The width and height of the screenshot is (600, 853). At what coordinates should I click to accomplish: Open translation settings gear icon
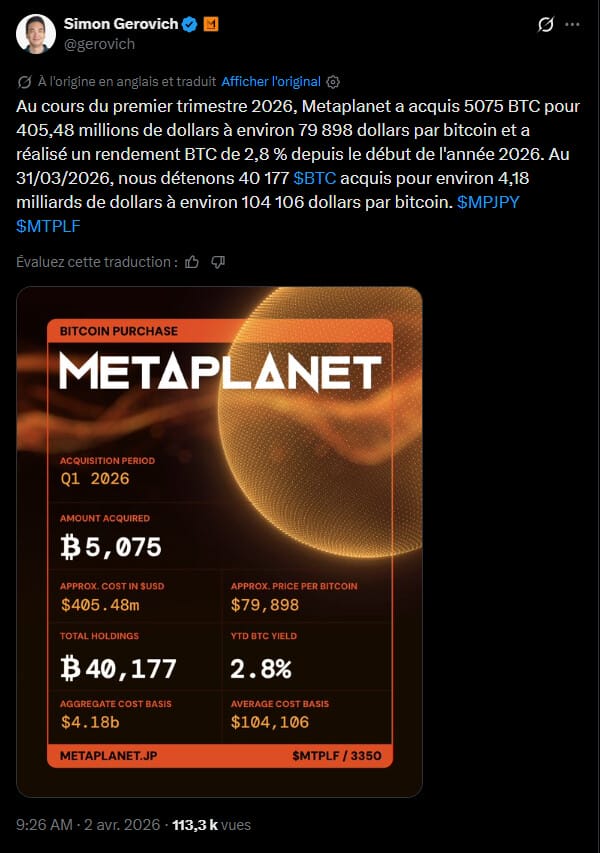[x=334, y=81]
